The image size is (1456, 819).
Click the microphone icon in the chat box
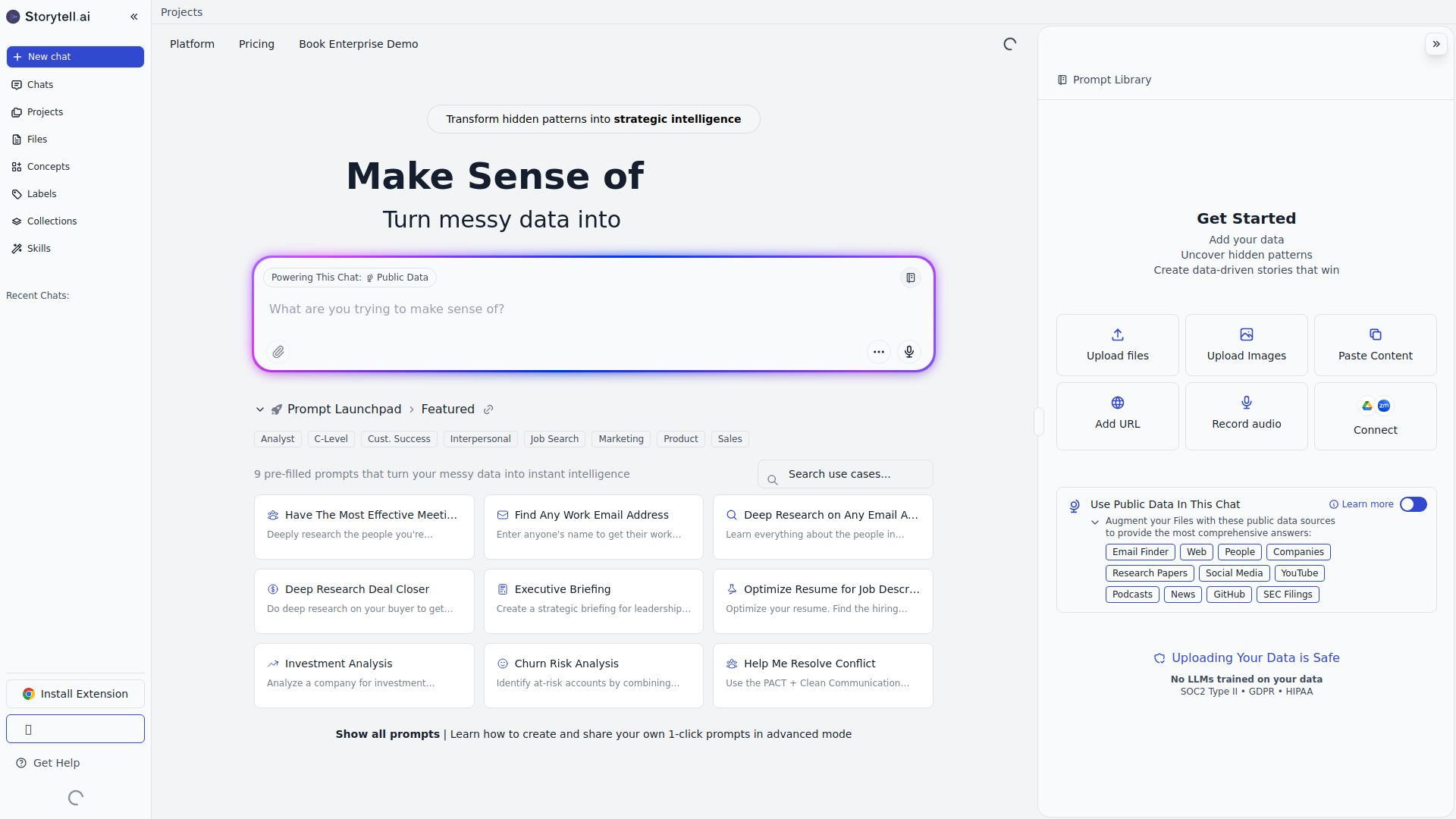pos(908,352)
